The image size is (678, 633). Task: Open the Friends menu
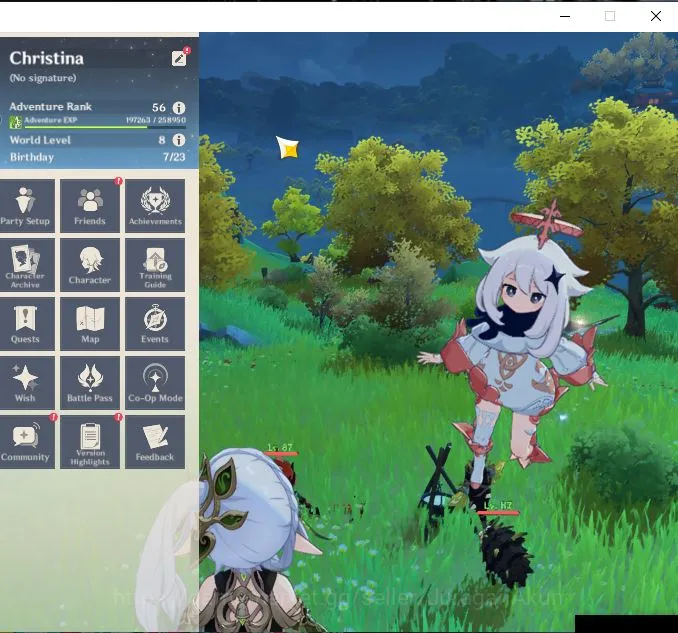coord(90,206)
